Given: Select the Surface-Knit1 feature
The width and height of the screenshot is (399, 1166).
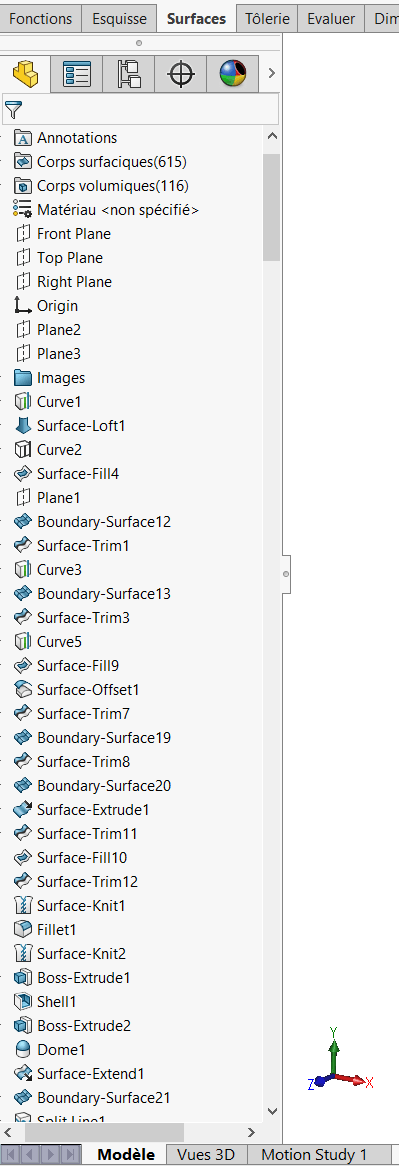Looking at the screenshot, I should (81, 906).
